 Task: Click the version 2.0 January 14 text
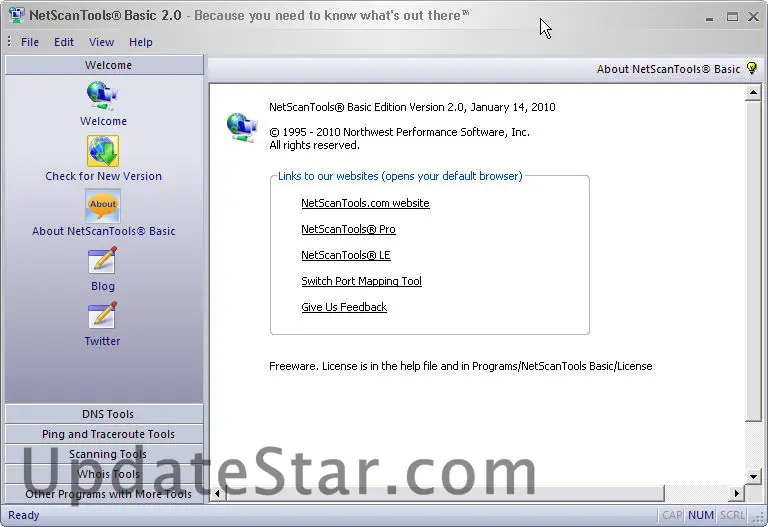[x=412, y=107]
